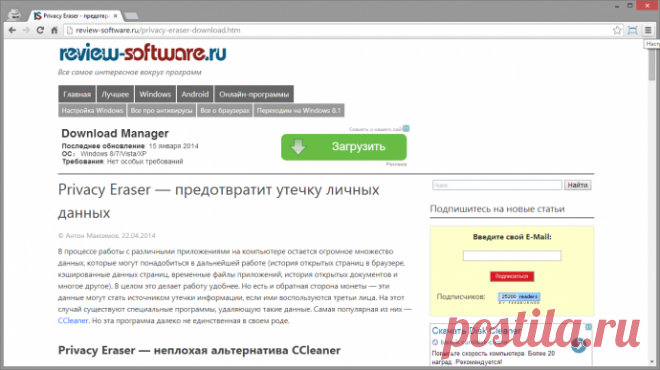Open the Онлайн-программы menu item
Screen dimensions: 660x370
[254, 94]
